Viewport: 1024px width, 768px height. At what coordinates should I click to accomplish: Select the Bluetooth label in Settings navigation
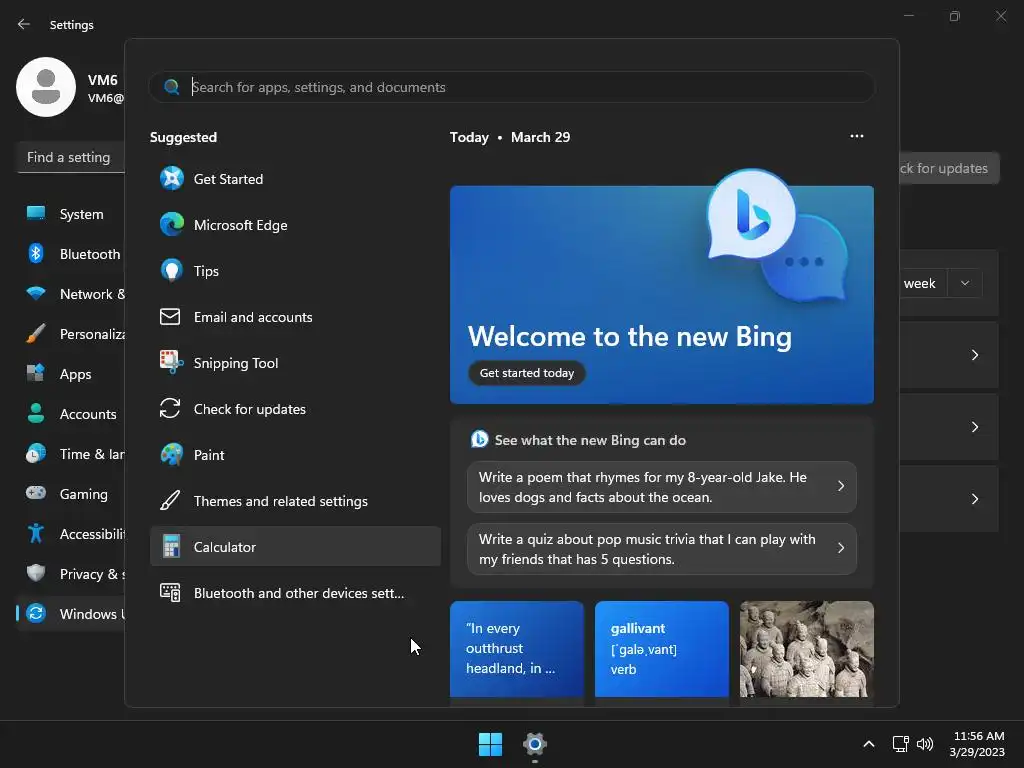(90, 254)
